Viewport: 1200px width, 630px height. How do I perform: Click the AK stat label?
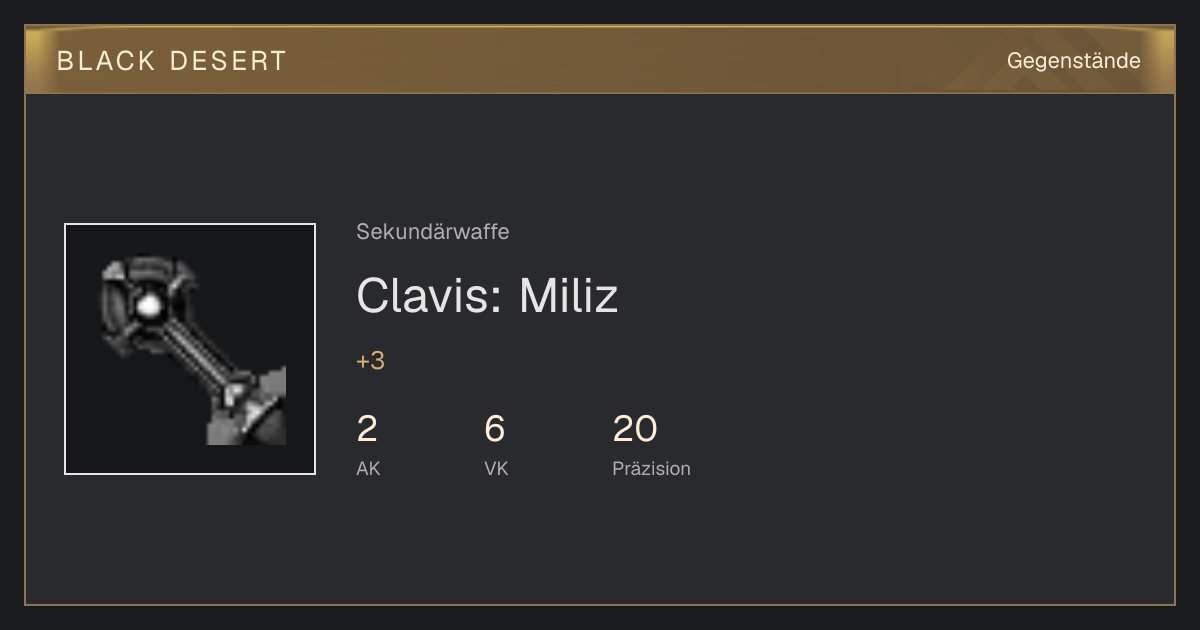point(368,469)
